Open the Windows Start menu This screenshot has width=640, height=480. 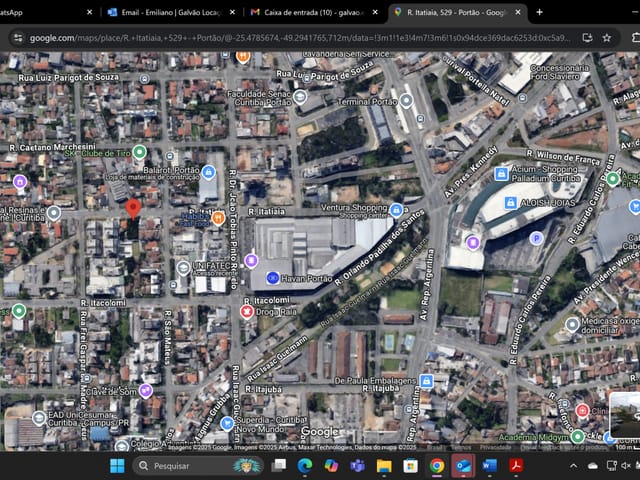pyautogui.click(x=117, y=466)
